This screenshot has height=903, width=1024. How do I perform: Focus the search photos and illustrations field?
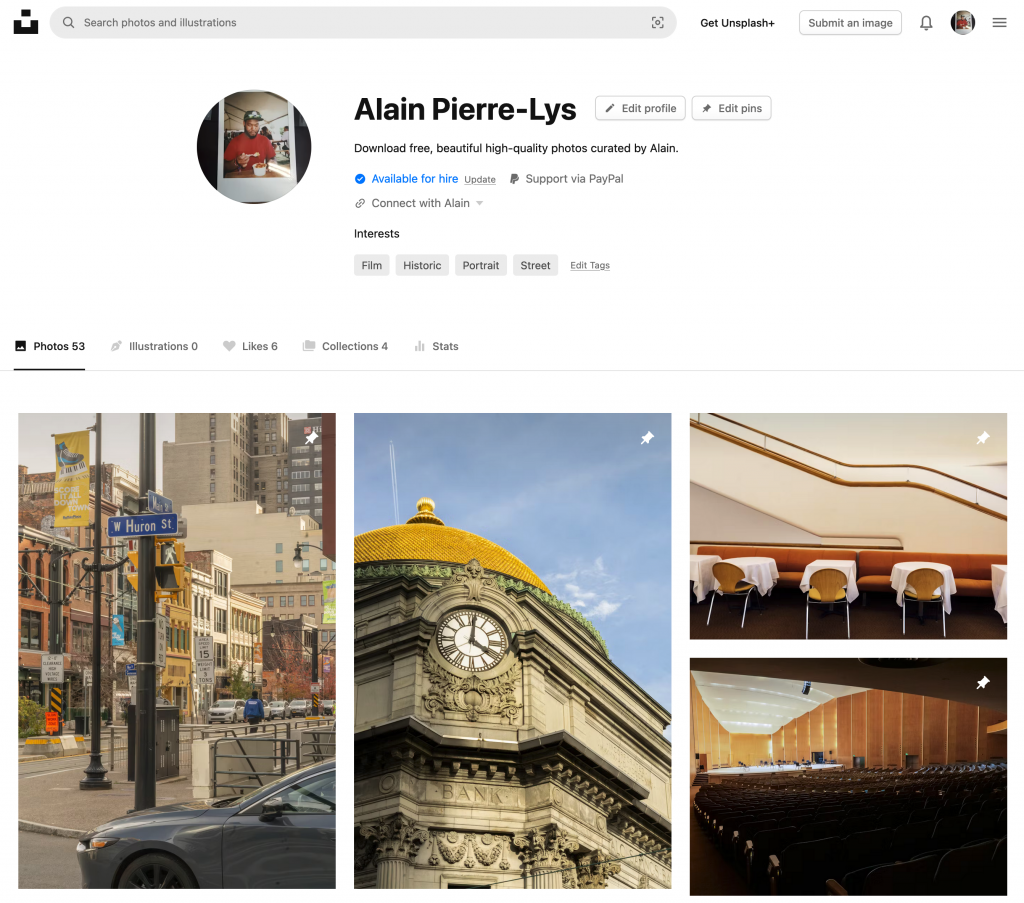click(x=360, y=23)
